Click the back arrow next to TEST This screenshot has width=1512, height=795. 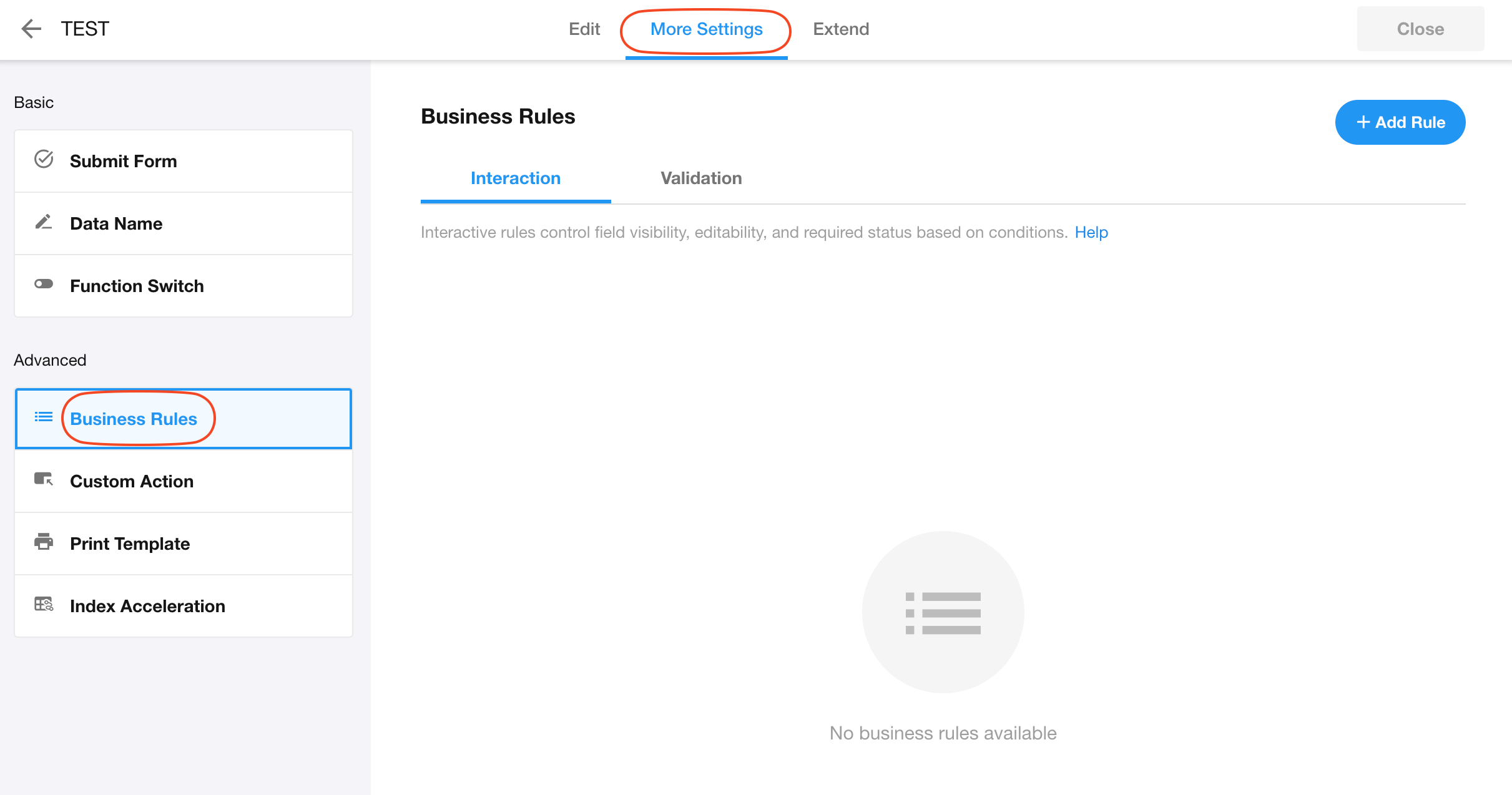point(31,29)
